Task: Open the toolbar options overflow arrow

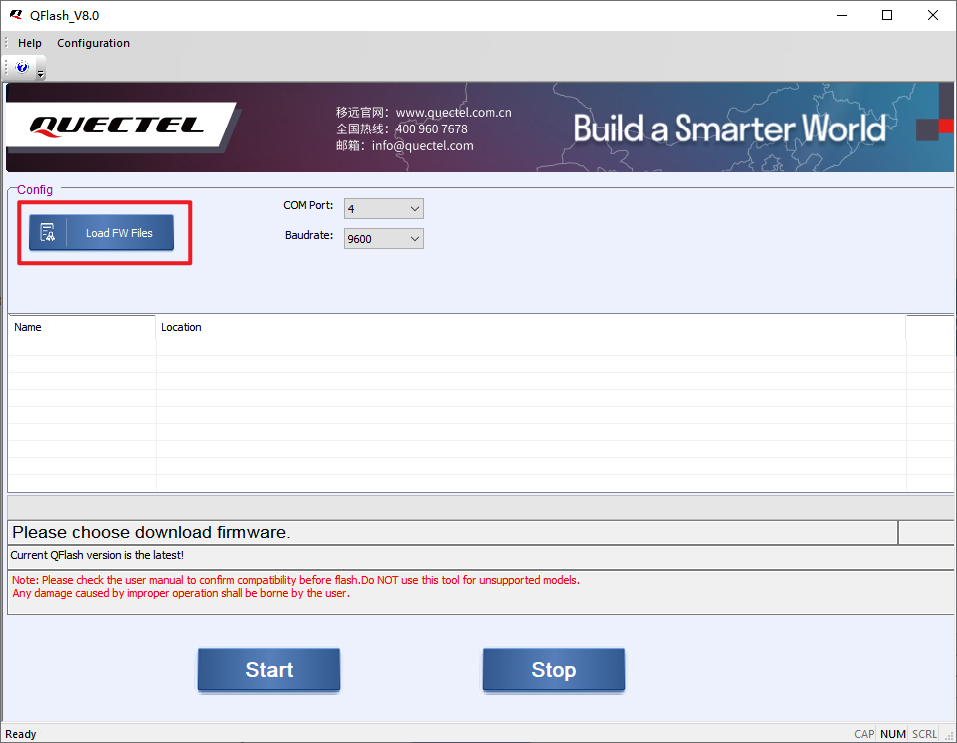Action: click(41, 74)
